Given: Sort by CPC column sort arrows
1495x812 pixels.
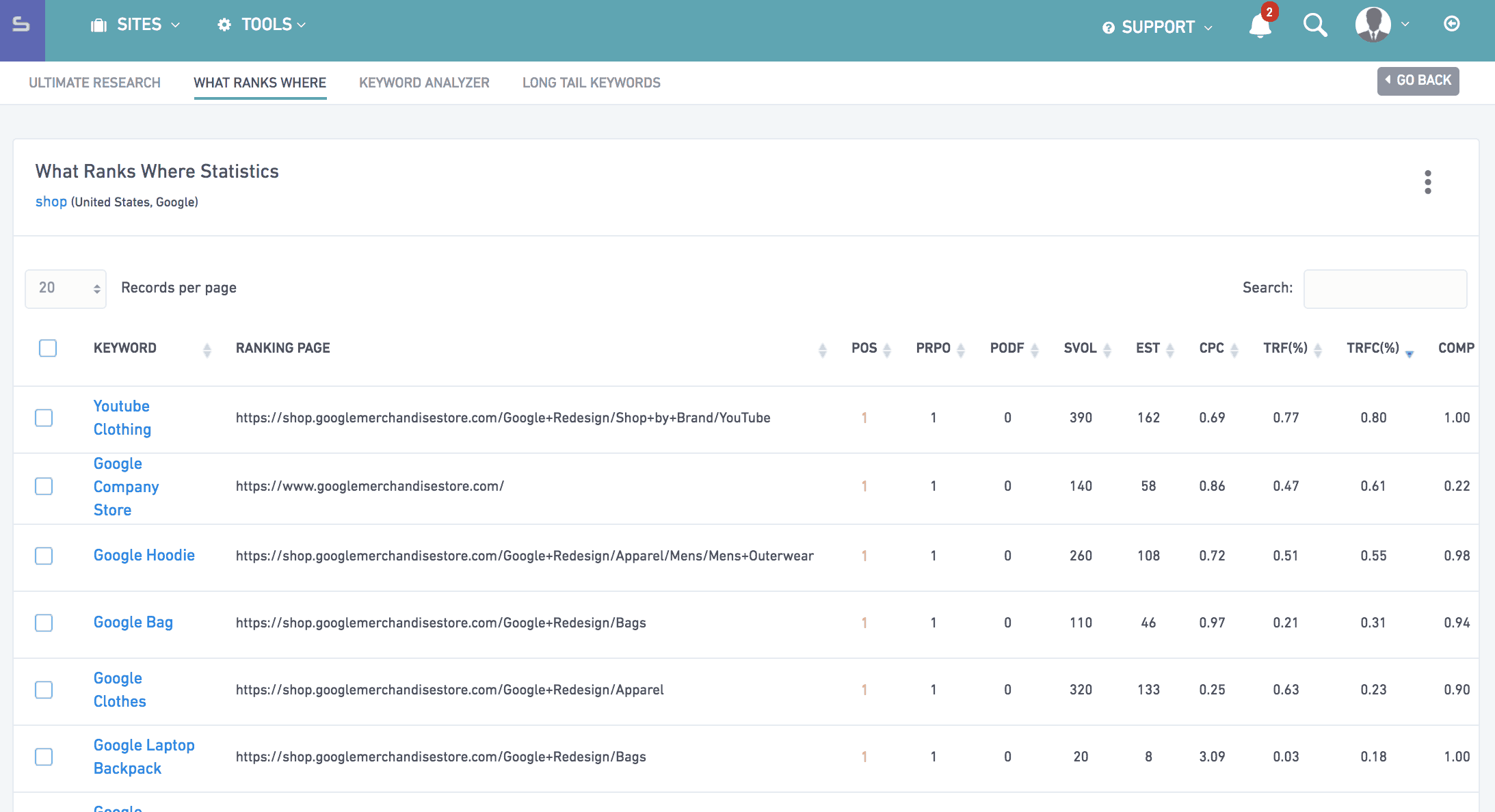Looking at the screenshot, I should pos(1234,349).
